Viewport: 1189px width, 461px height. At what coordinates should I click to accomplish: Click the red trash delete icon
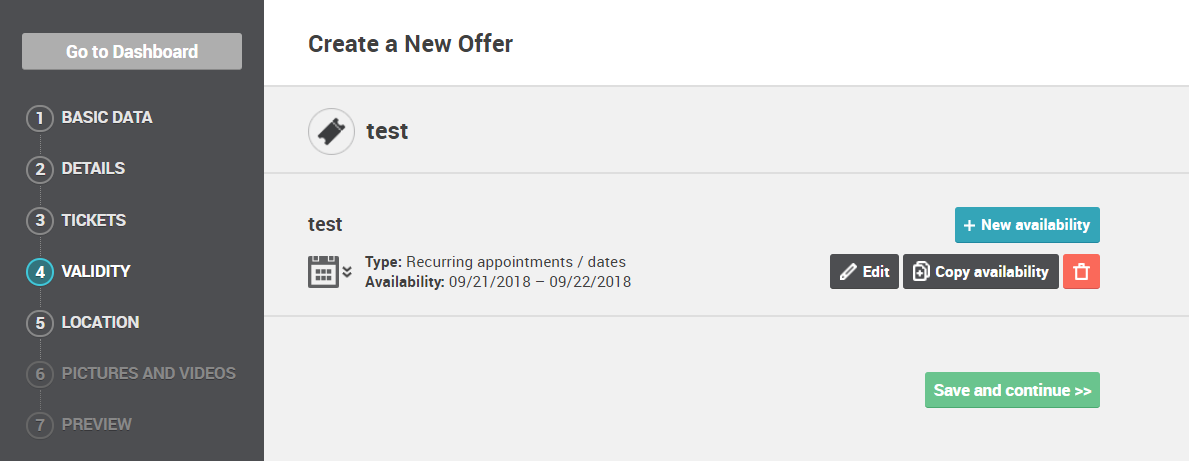click(x=1081, y=271)
